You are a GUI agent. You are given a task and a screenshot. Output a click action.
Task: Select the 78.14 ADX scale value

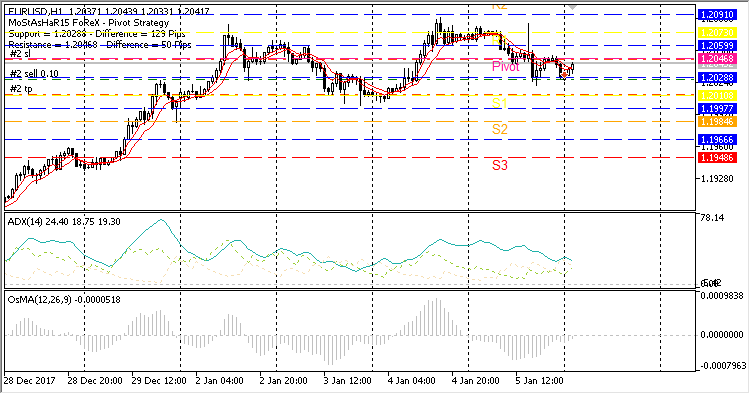click(712, 218)
